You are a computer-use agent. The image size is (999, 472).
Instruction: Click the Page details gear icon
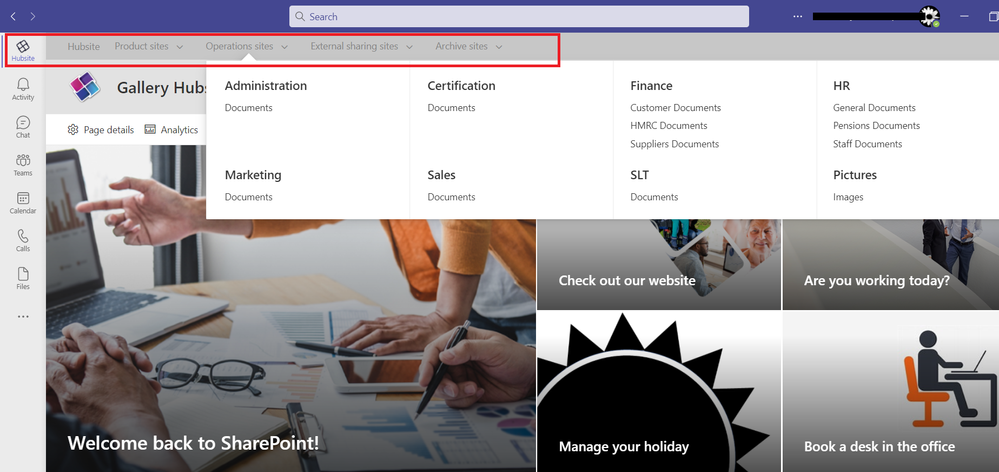pos(73,130)
